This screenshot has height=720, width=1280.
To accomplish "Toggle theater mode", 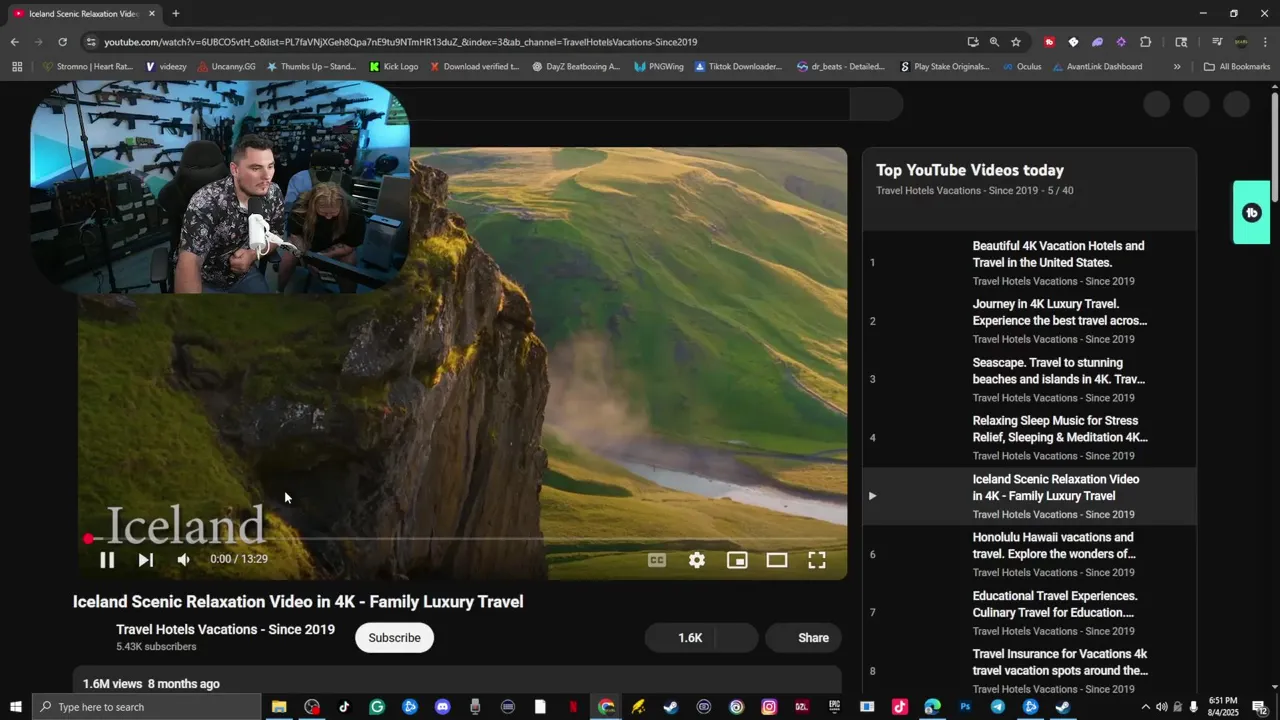I will tap(777, 560).
